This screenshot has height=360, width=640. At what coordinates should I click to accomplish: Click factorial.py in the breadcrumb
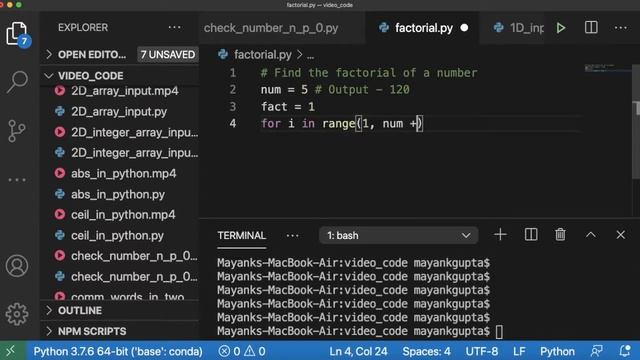(262, 55)
